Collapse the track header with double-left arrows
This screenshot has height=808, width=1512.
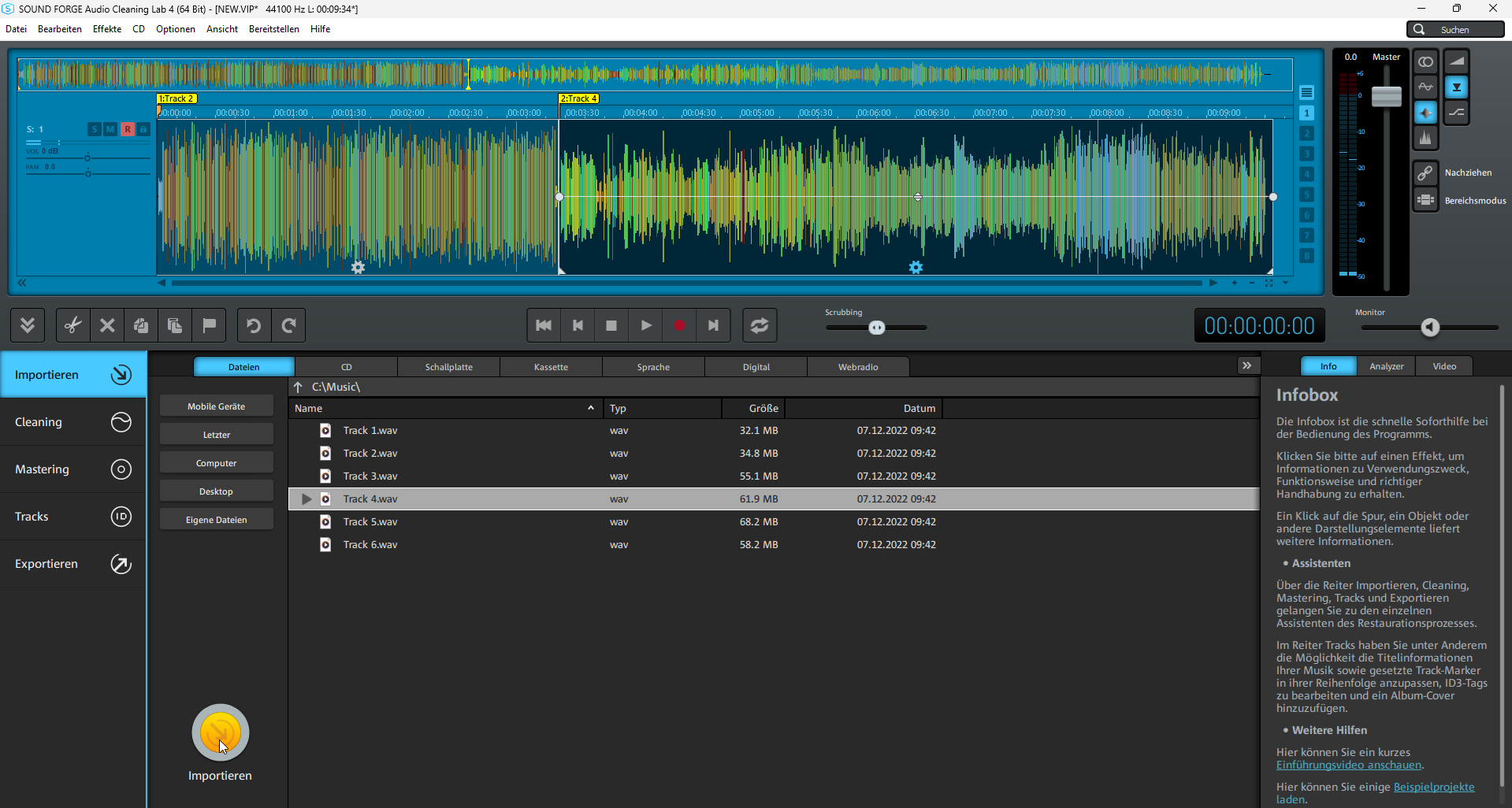coord(22,283)
